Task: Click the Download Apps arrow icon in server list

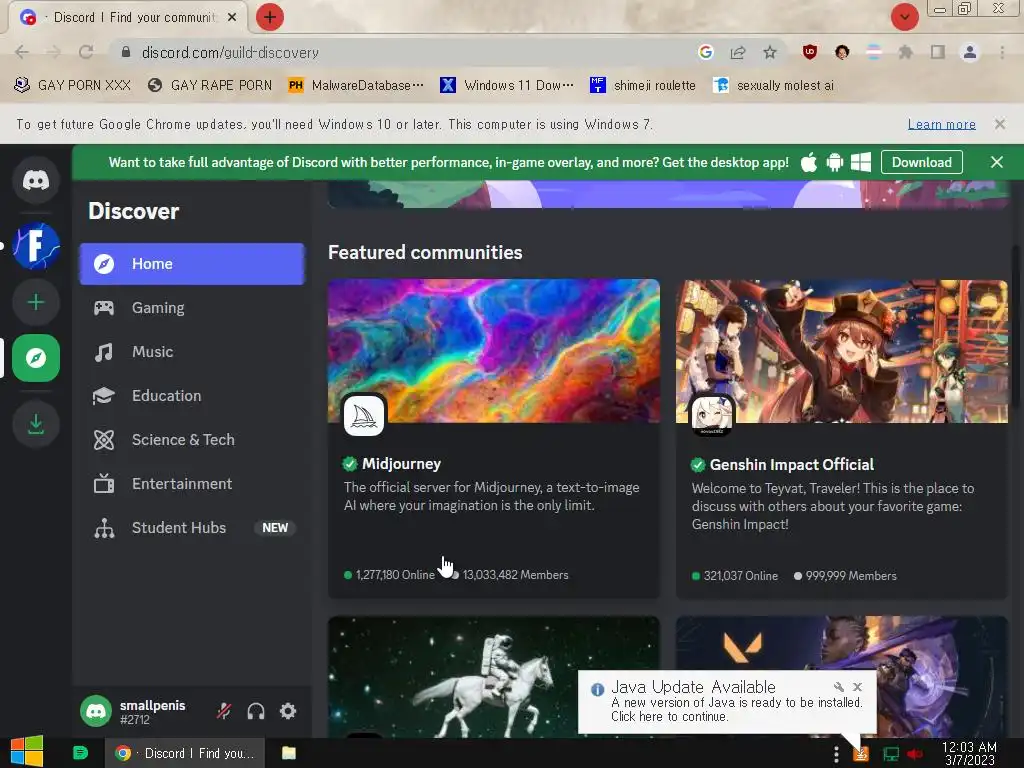Action: (x=36, y=424)
